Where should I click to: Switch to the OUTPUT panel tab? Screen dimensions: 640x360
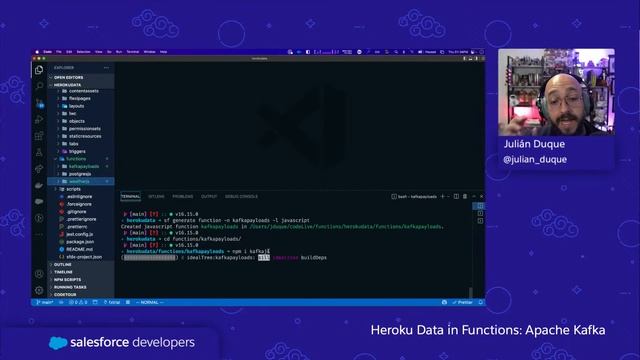pyautogui.click(x=209, y=196)
